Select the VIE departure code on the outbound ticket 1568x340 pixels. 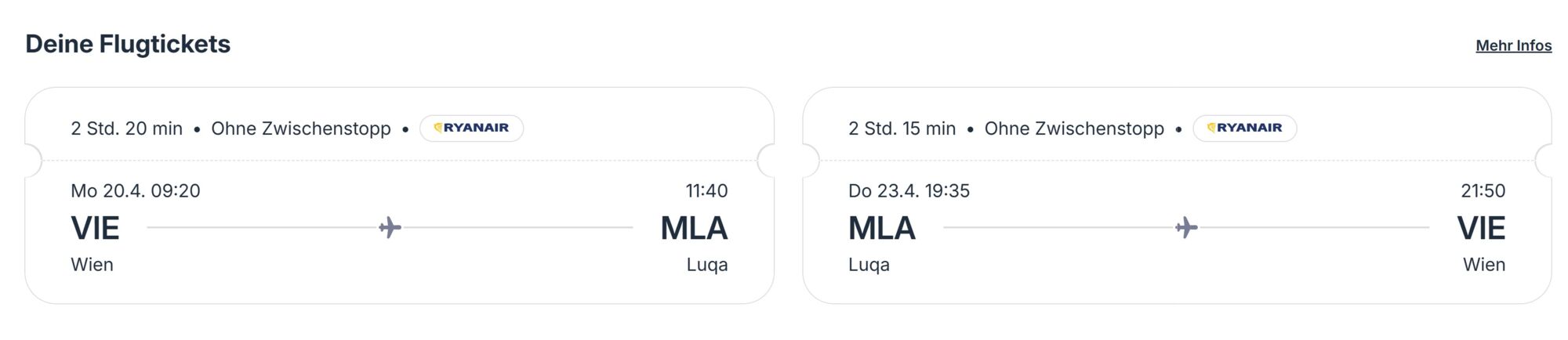pos(95,228)
